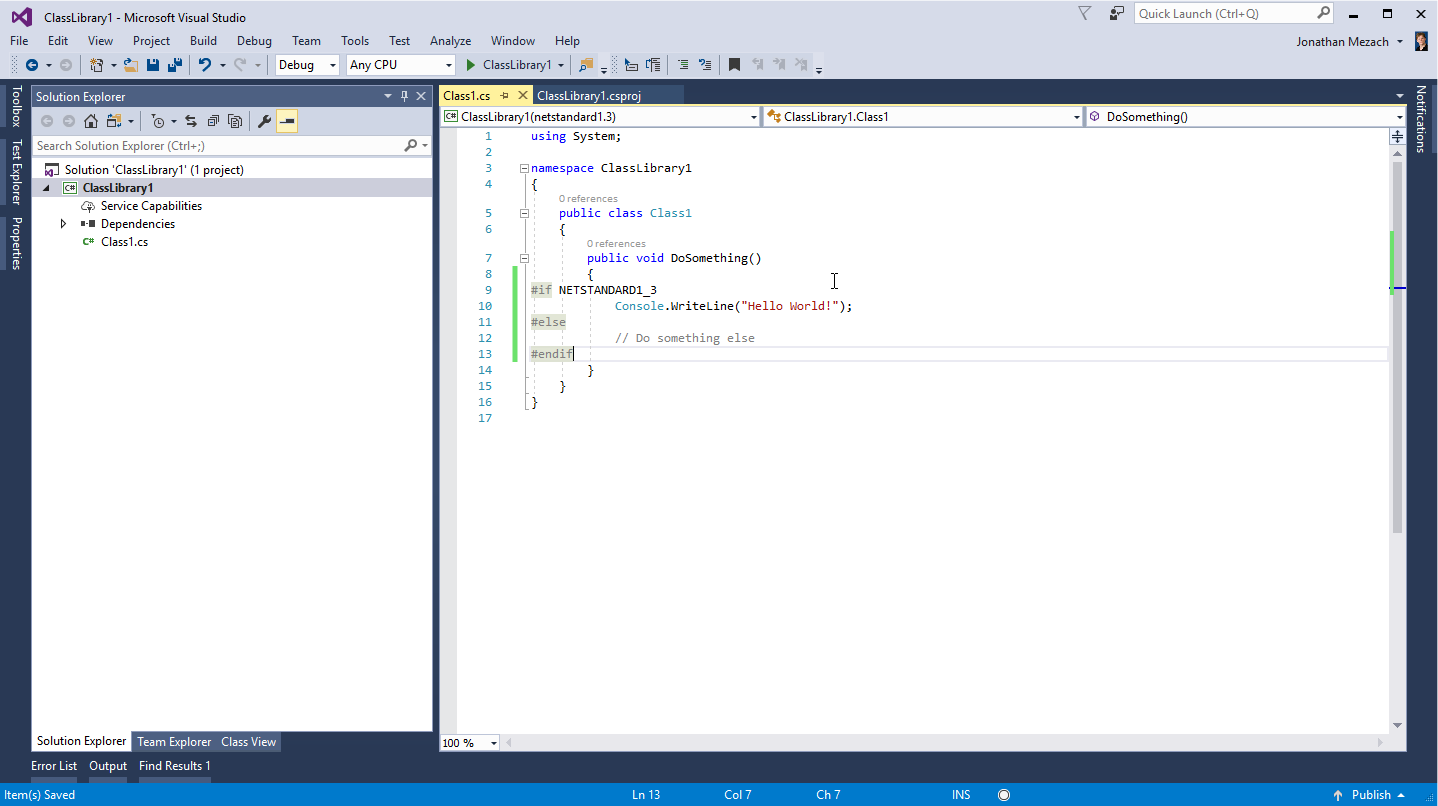This screenshot has height=806, width=1438.
Task: Switch to the ClassLibrary1.csproj tab
Action: pyautogui.click(x=588, y=96)
